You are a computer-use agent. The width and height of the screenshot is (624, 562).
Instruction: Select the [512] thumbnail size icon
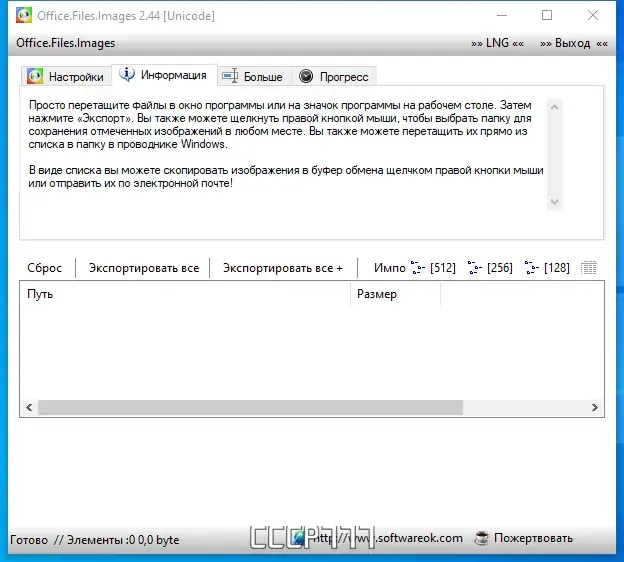coord(433,268)
